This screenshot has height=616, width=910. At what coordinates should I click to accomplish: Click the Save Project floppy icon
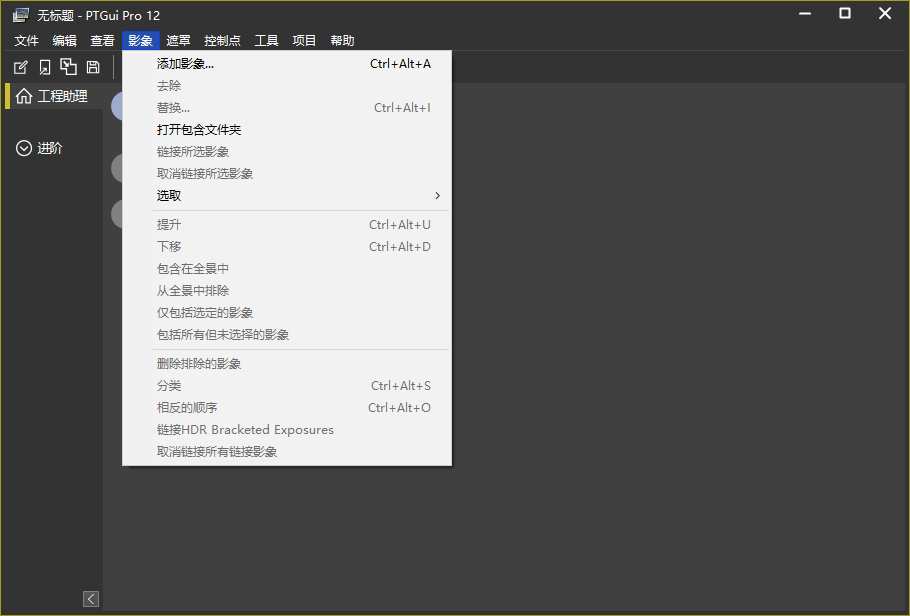(93, 67)
